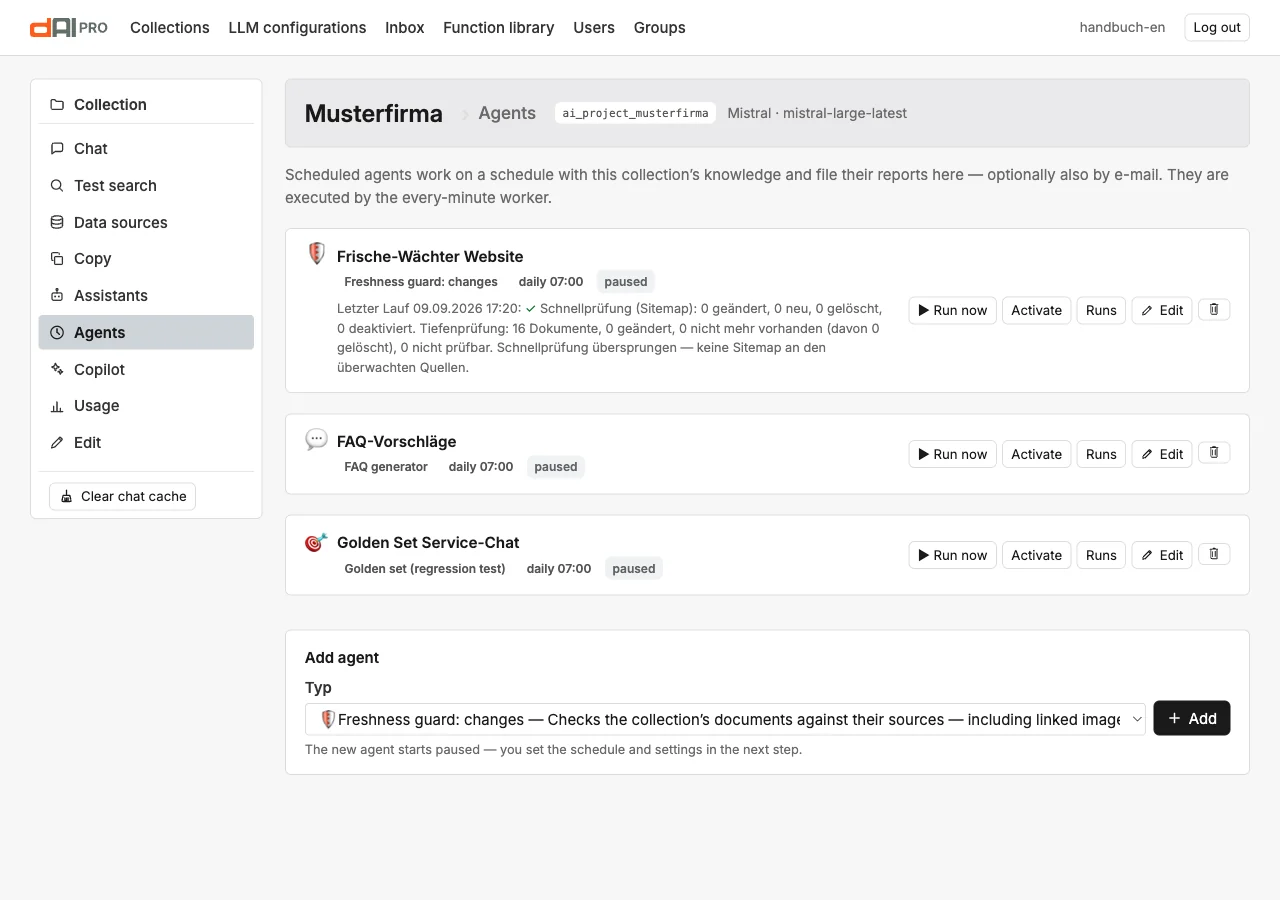Click the ai_project_musterfirma tag
1280x900 pixels.
[635, 113]
